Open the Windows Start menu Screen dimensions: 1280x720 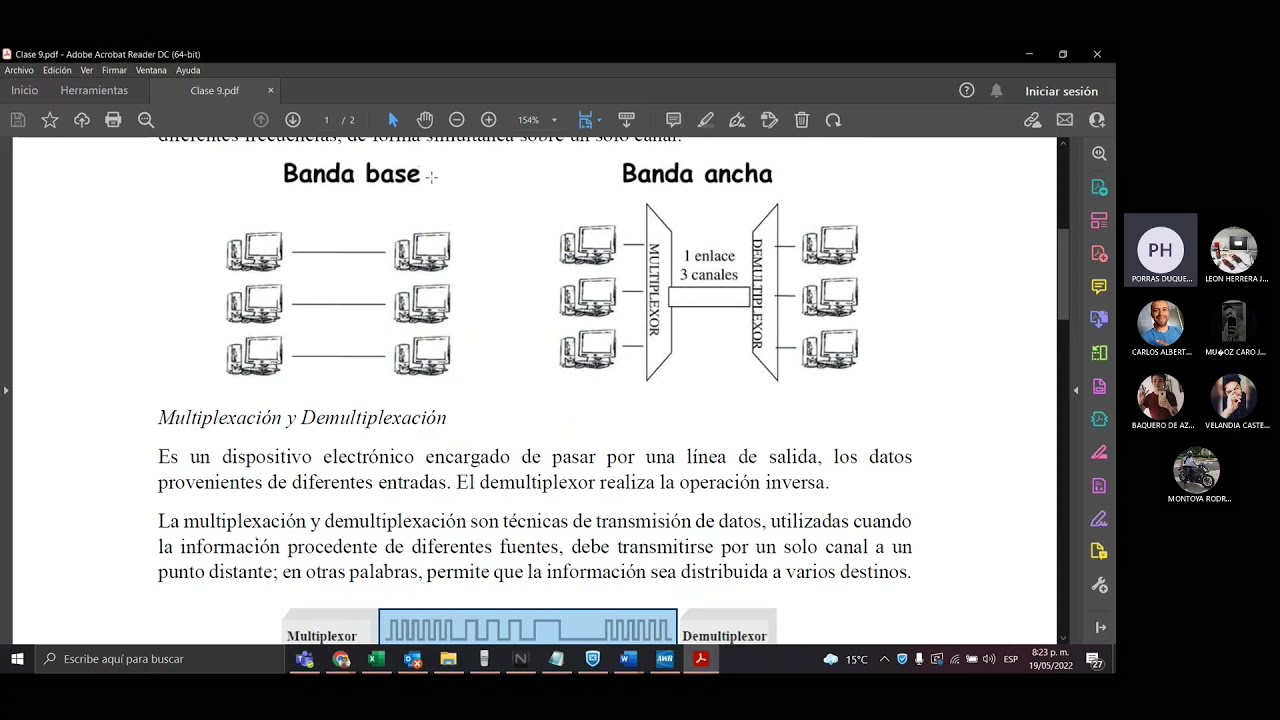(17, 659)
